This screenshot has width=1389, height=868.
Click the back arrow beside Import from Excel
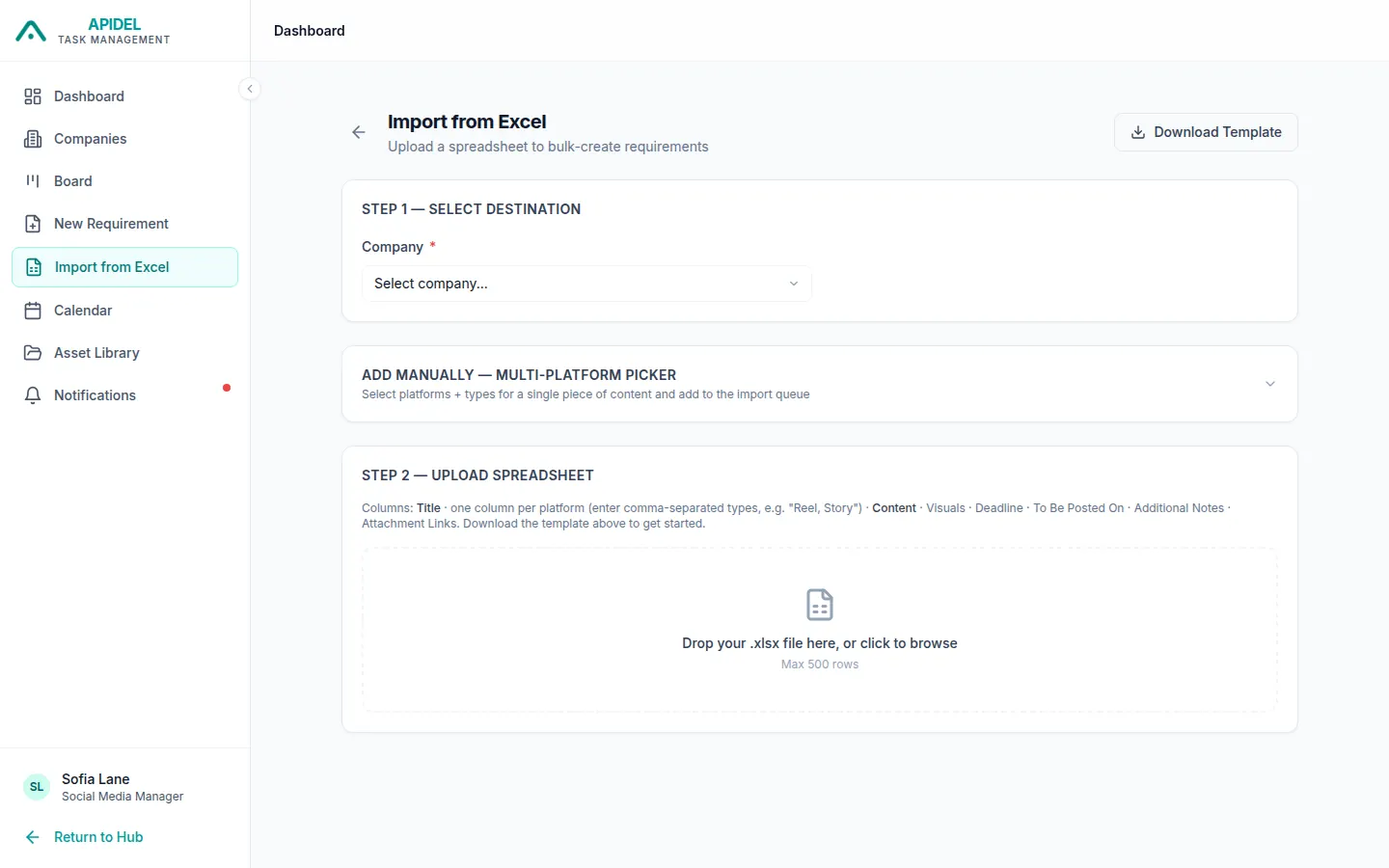point(359,132)
